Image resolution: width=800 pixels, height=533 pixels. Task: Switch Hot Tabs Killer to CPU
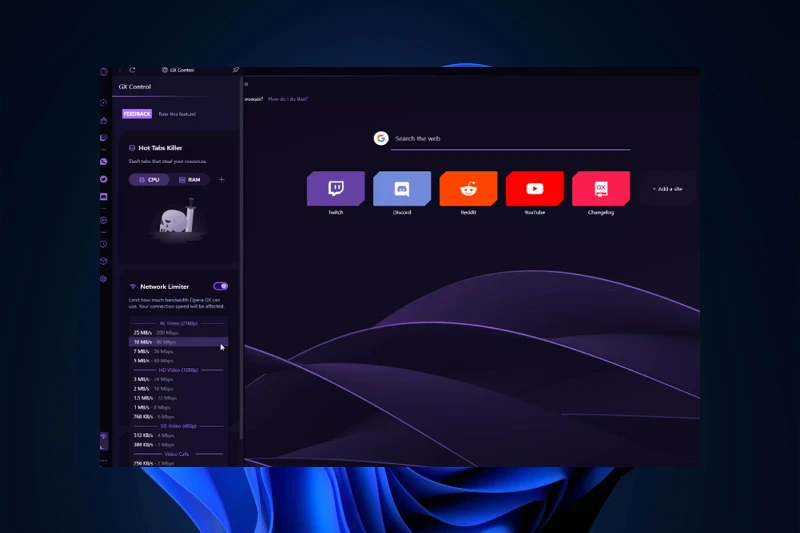(x=149, y=180)
